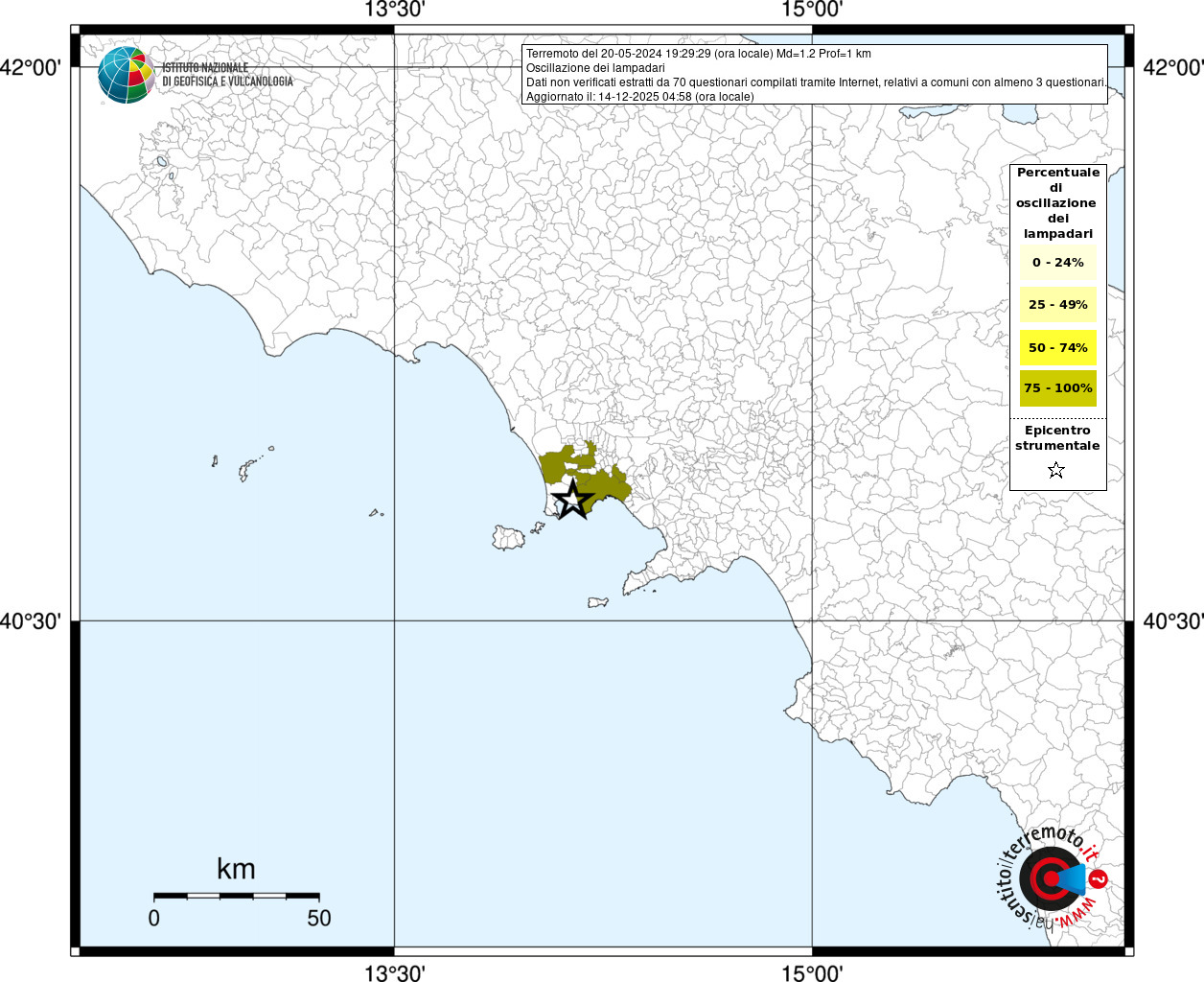Select the 50 - 74% legend swatch
Viewport: 1204px width, 982px height.
pos(1058,347)
